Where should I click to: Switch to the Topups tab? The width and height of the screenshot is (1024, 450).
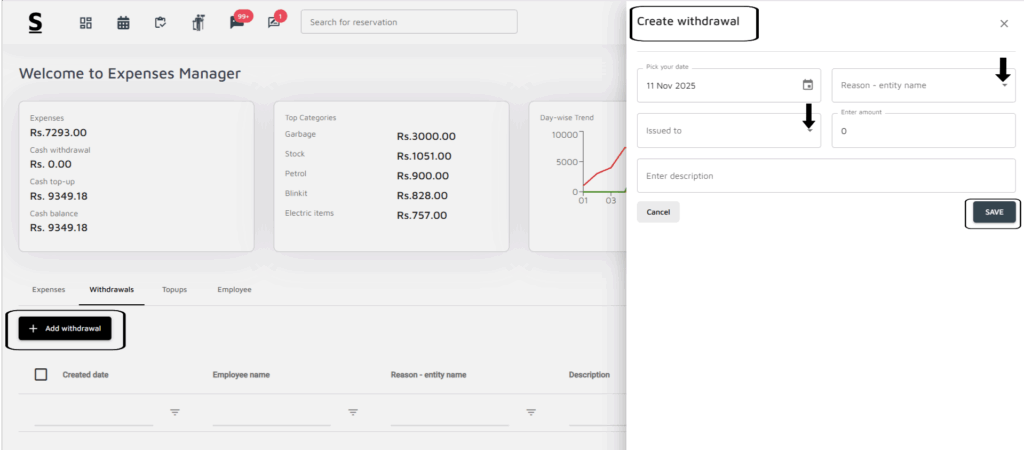(x=174, y=289)
